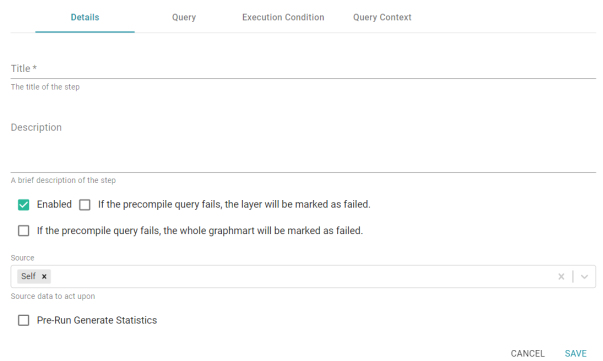This screenshot has width=603, height=361.
Task: Check layer will be marked as failed option
Action: click(x=85, y=205)
